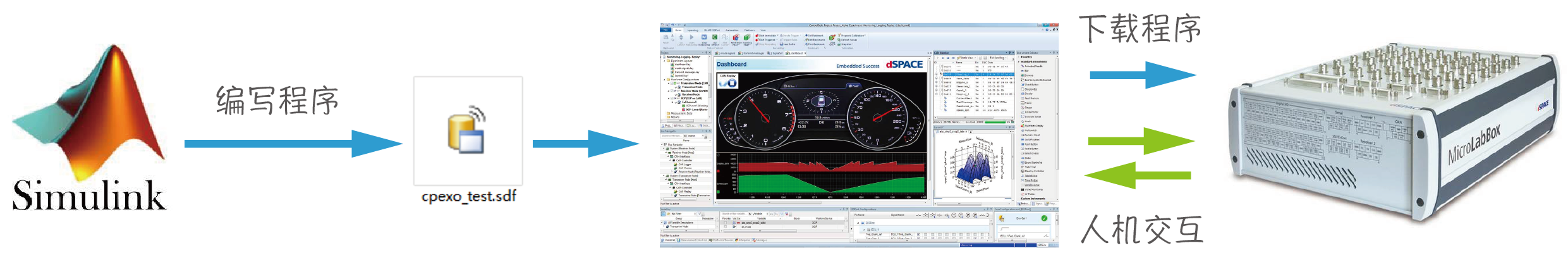Select the Working Page icon
The height and width of the screenshot is (262, 1568).
click(x=747, y=37)
